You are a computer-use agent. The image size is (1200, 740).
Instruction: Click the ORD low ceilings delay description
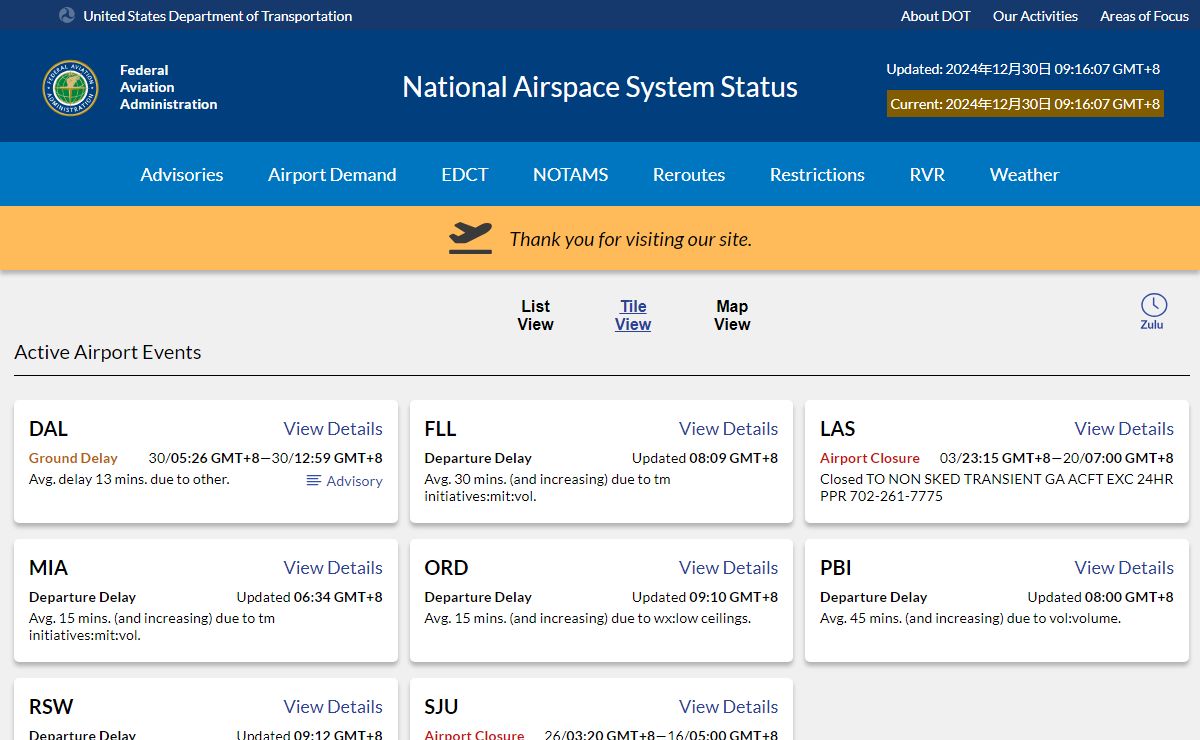(587, 618)
